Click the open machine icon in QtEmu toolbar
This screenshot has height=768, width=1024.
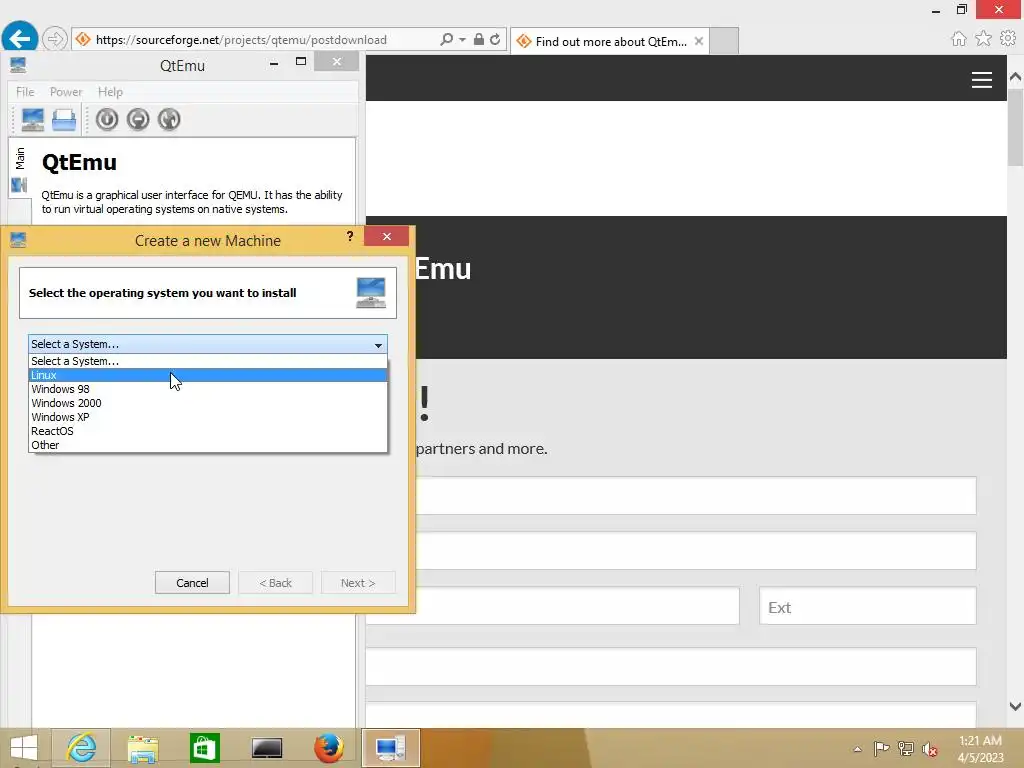tap(64, 120)
